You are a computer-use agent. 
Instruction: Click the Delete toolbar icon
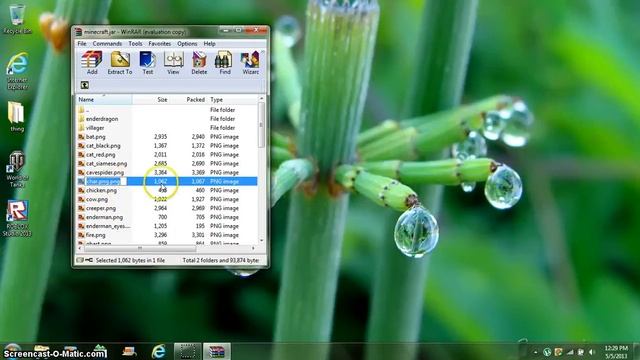tap(199, 62)
